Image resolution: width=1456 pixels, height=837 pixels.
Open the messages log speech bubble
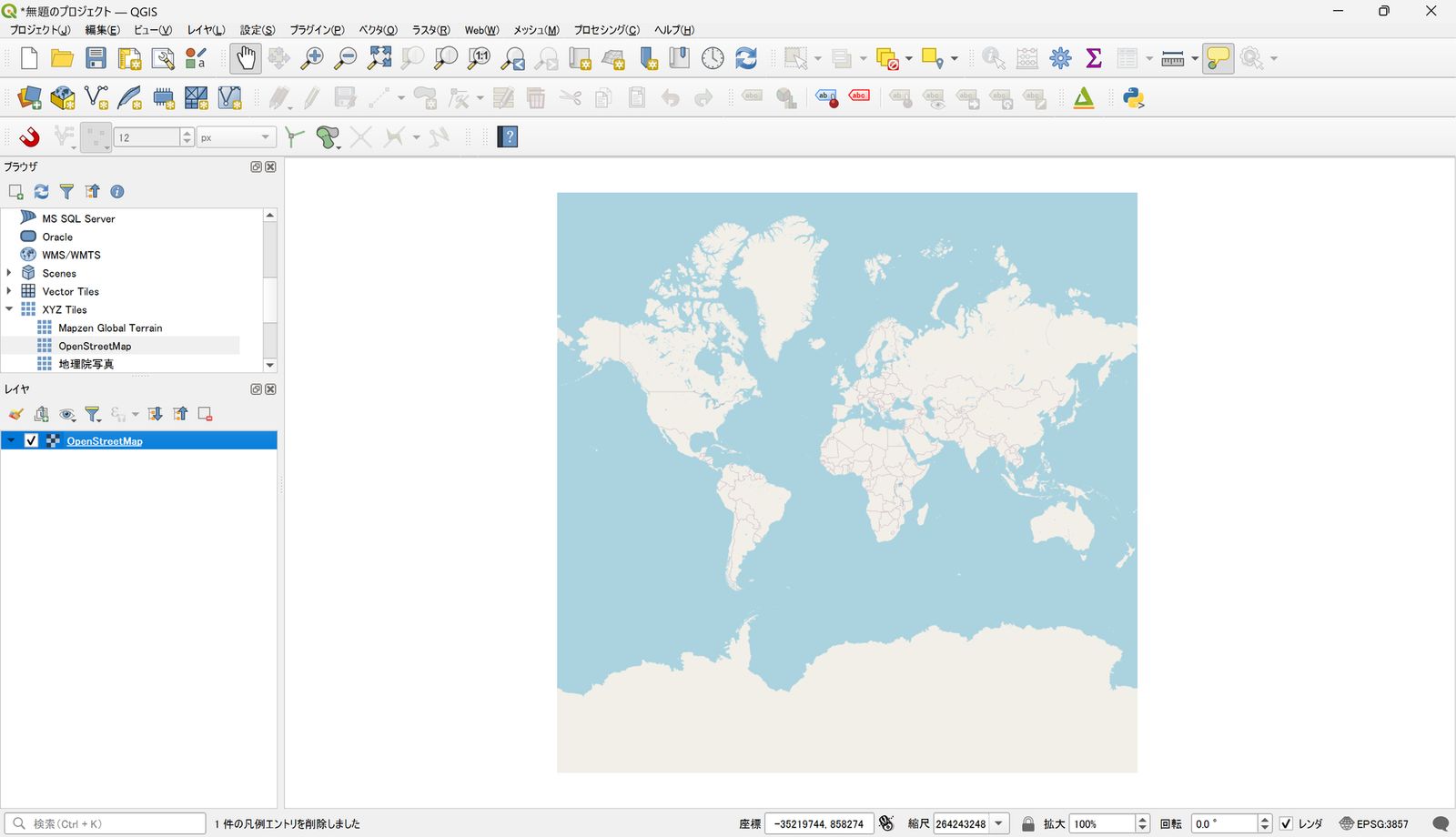(1441, 823)
